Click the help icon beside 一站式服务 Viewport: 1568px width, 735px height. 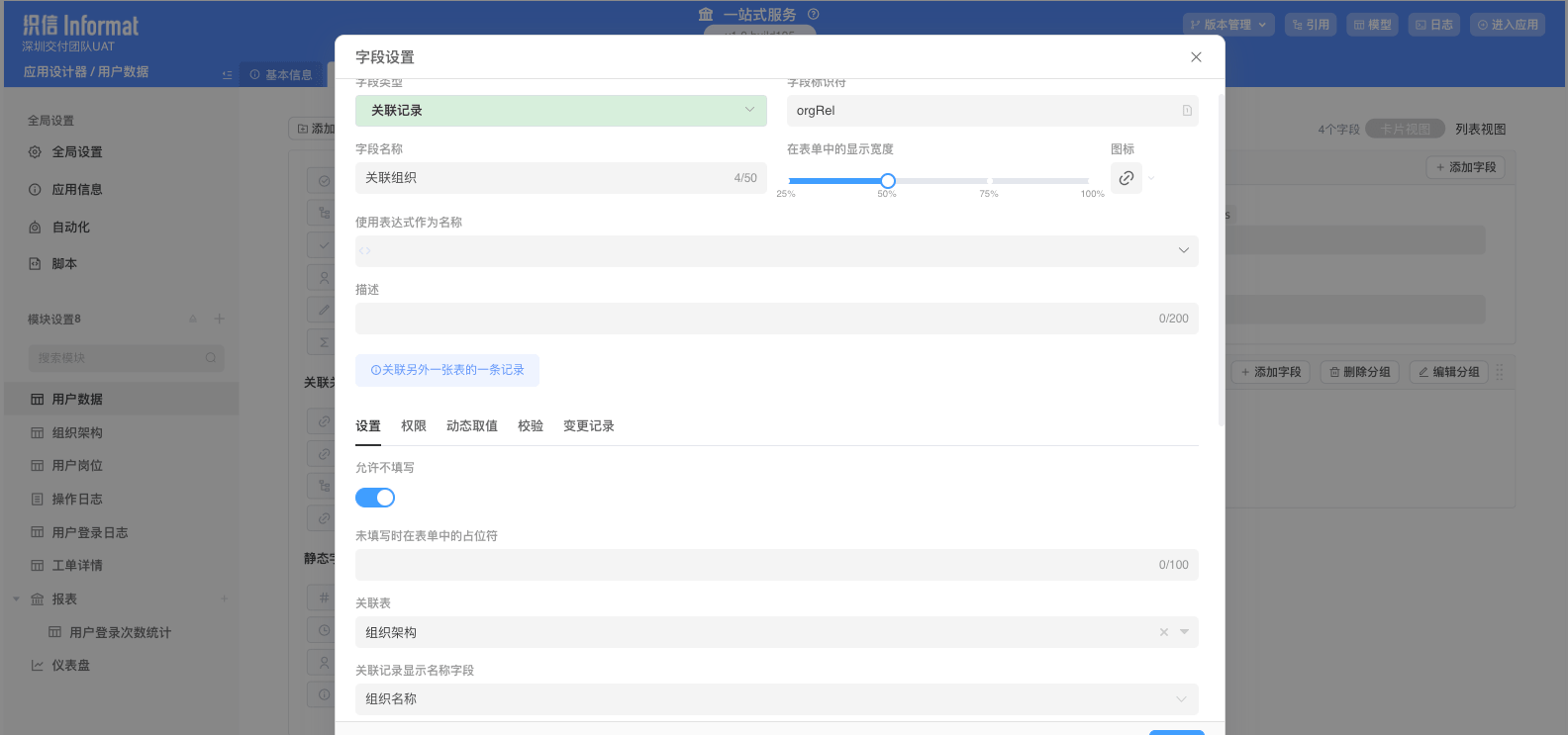pyautogui.click(x=814, y=15)
